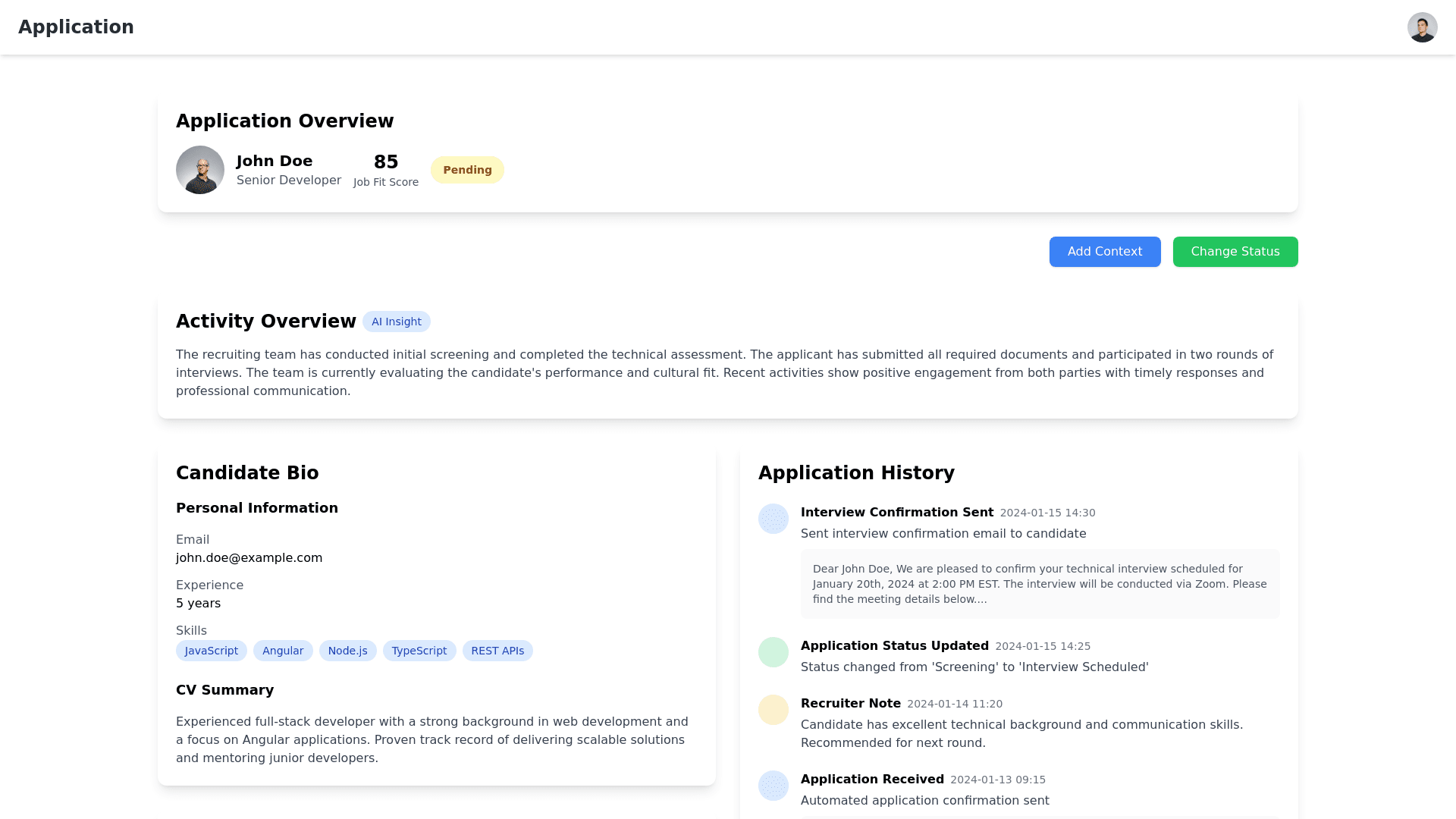Select the Node.js skill tag
The width and height of the screenshot is (1456, 819).
[347, 651]
